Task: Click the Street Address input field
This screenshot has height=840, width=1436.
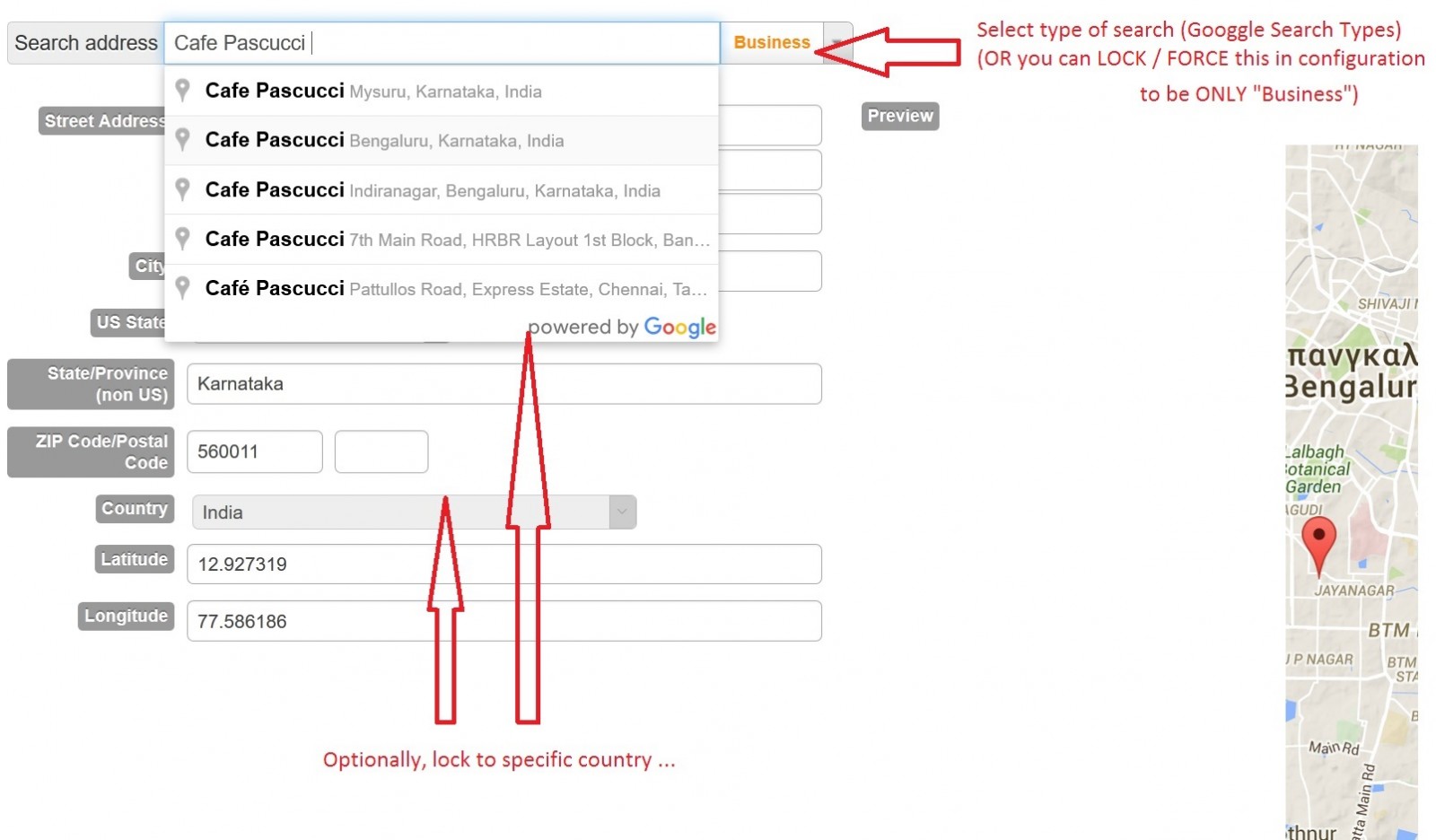Action: coord(770,125)
